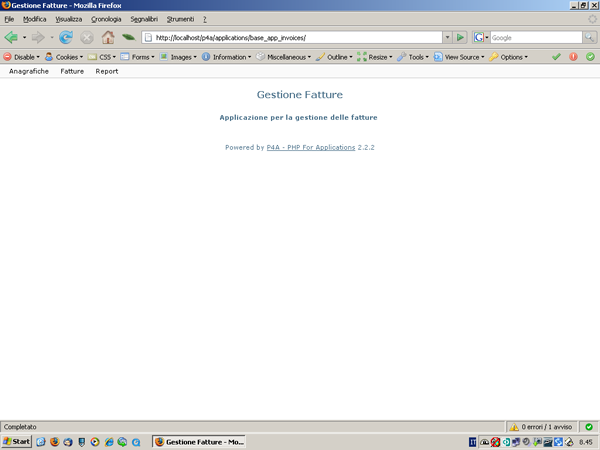Screen dimensions: 600x450
Task: Open the View Source toolbar menu
Action: pos(459,57)
